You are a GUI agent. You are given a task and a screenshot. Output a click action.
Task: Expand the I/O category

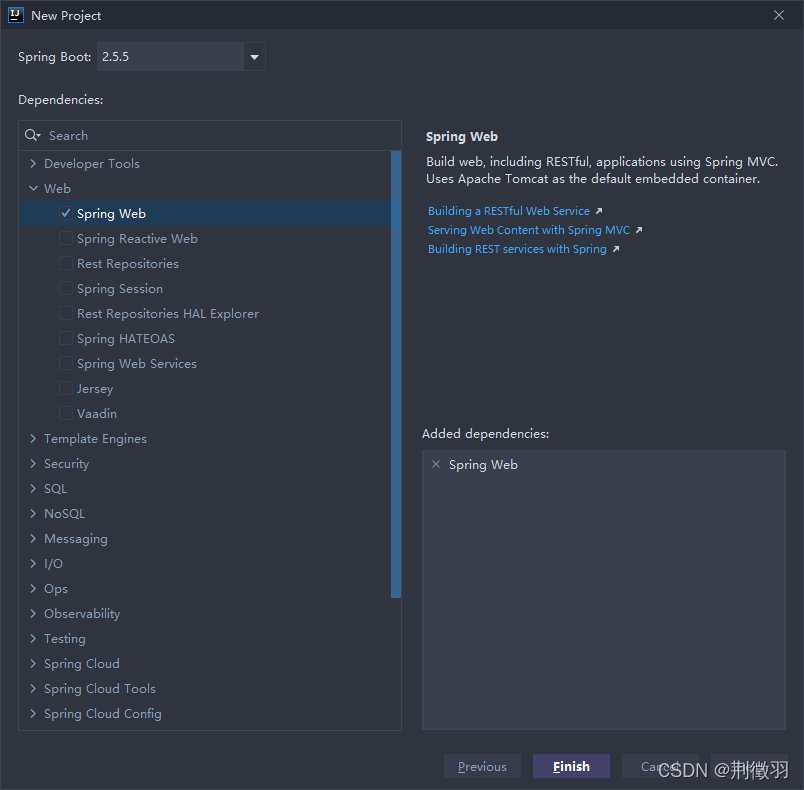click(x=33, y=563)
